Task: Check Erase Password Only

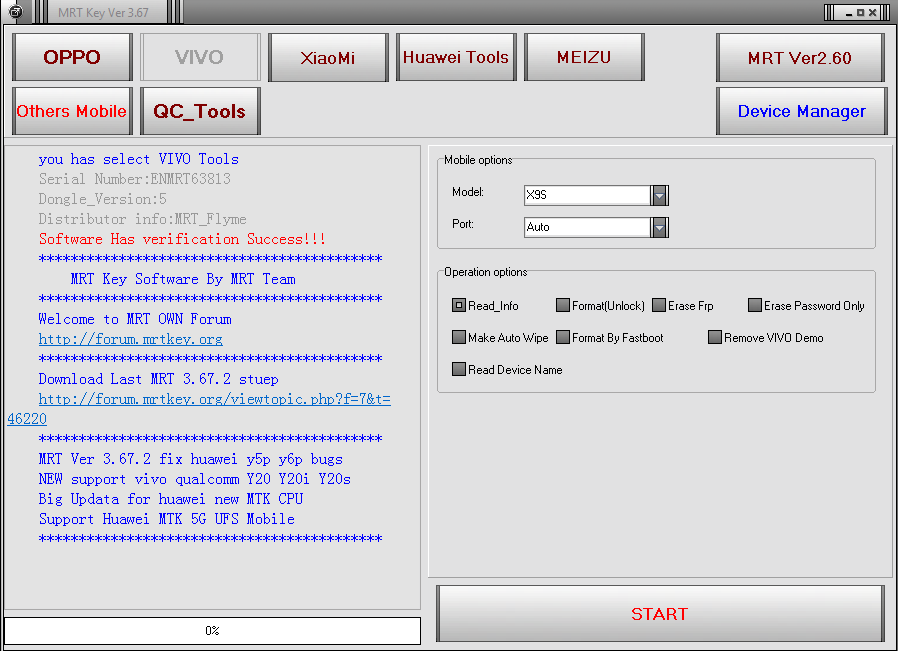Action: point(755,305)
